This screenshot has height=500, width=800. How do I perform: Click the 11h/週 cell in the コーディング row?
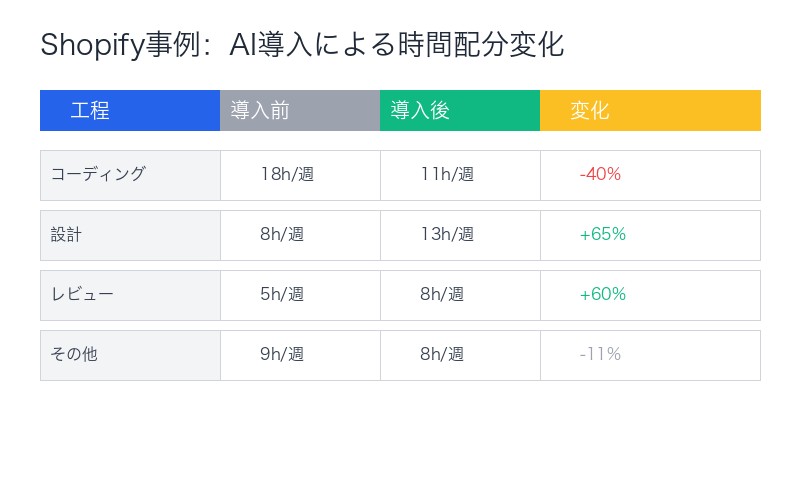[460, 175]
